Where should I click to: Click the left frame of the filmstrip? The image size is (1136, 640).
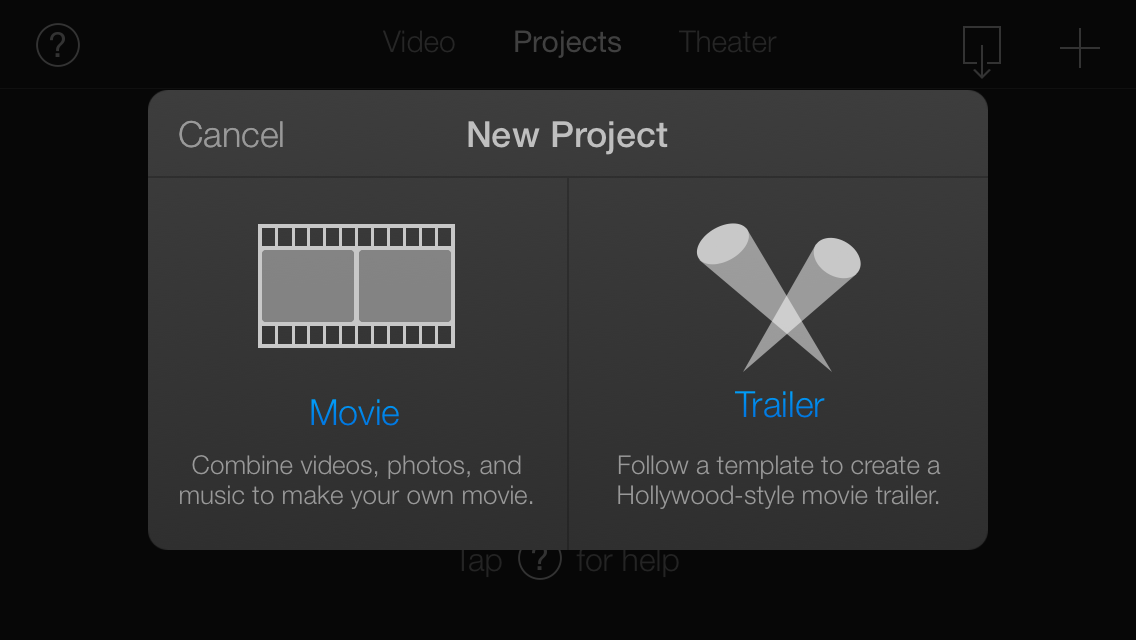click(308, 286)
